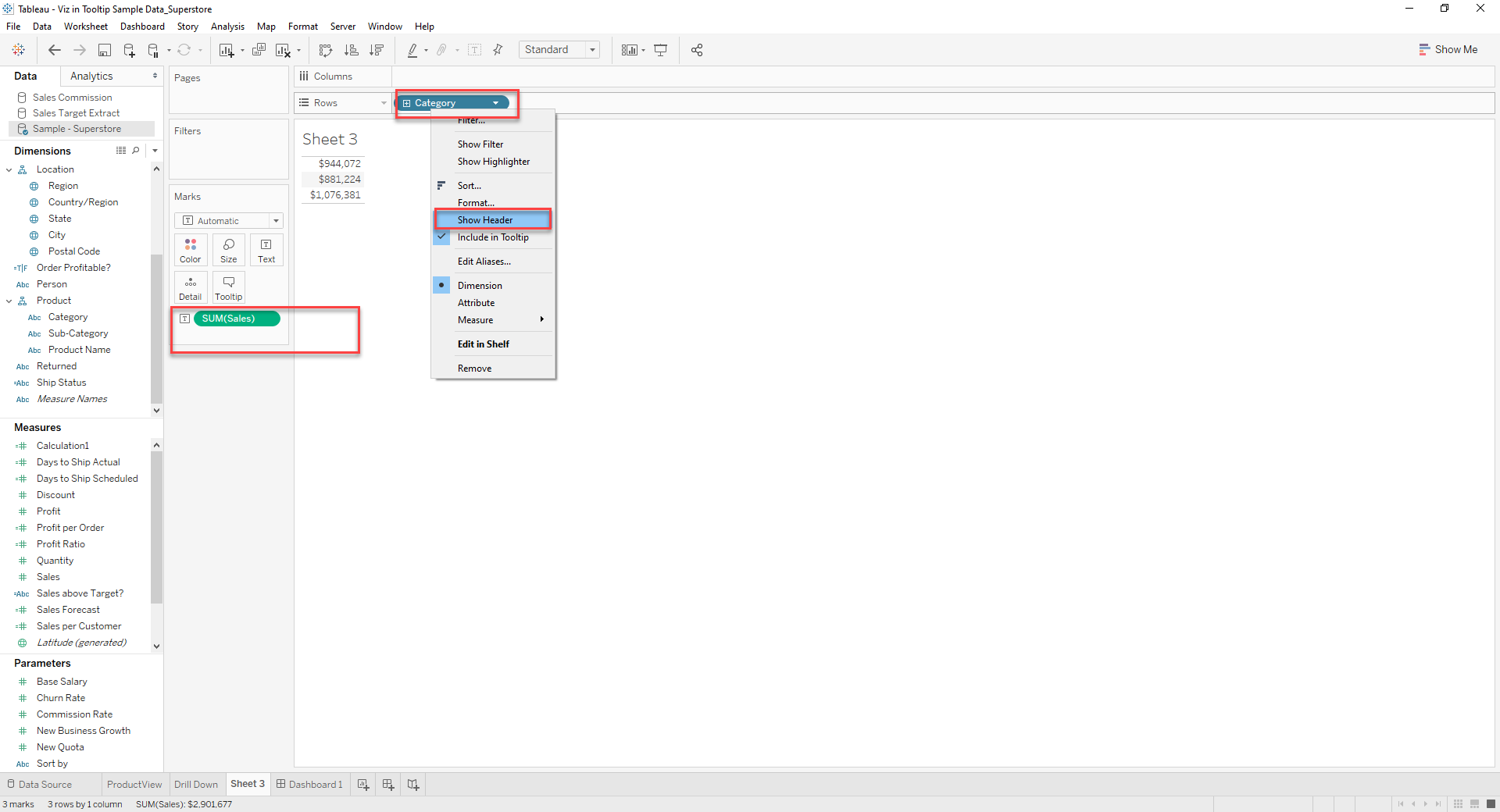Go to the Data Source tab
The height and width of the screenshot is (812, 1500).
pyautogui.click(x=39, y=785)
